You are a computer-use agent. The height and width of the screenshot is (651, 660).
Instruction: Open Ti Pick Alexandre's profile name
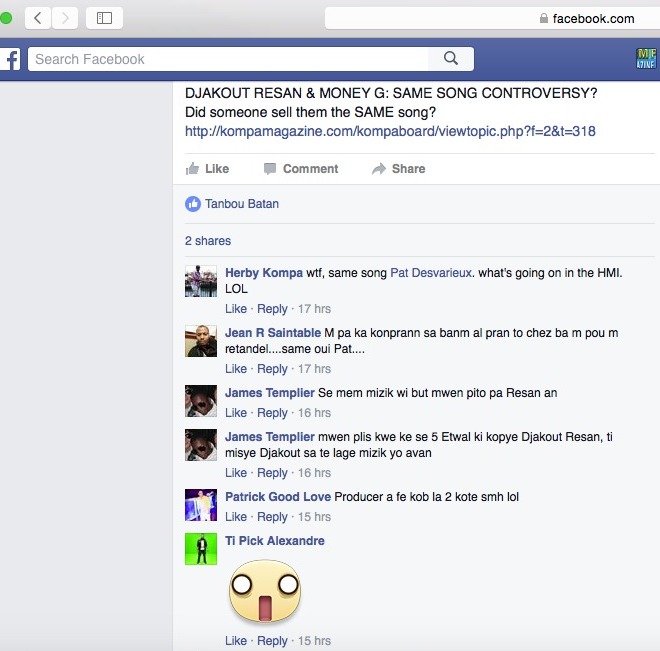[275, 541]
